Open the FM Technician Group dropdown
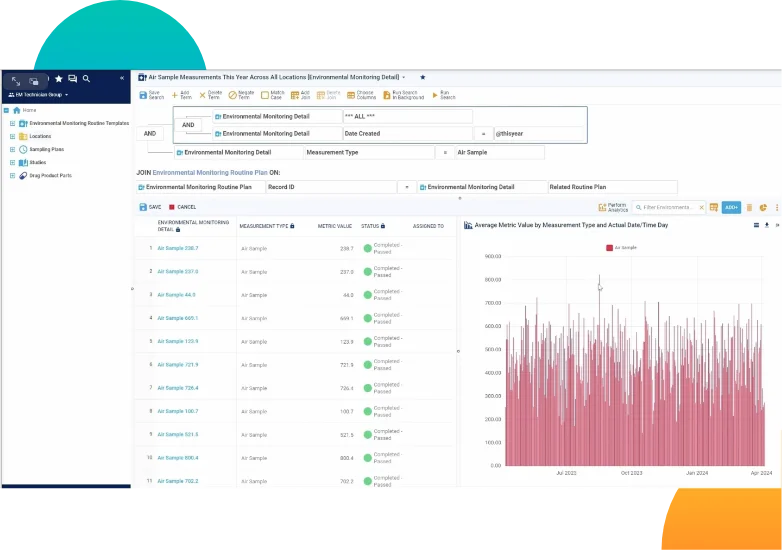 pyautogui.click(x=38, y=95)
